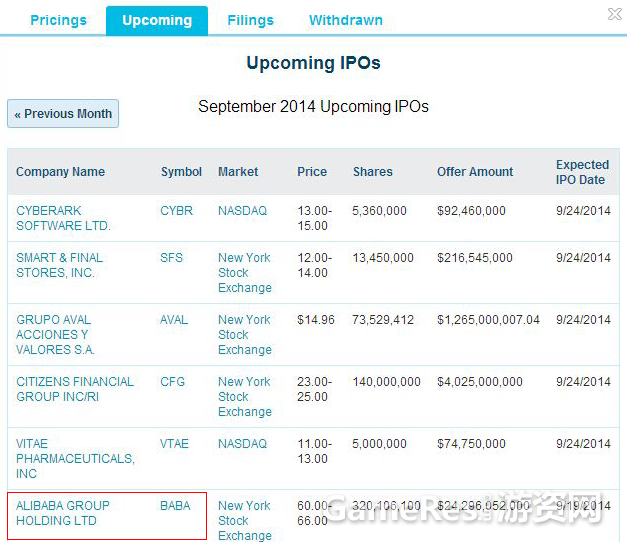Viewport: 627px width, 542px height.
Task: Open ALIBABA GROUP HOLDING LTD link
Action: 62,513
